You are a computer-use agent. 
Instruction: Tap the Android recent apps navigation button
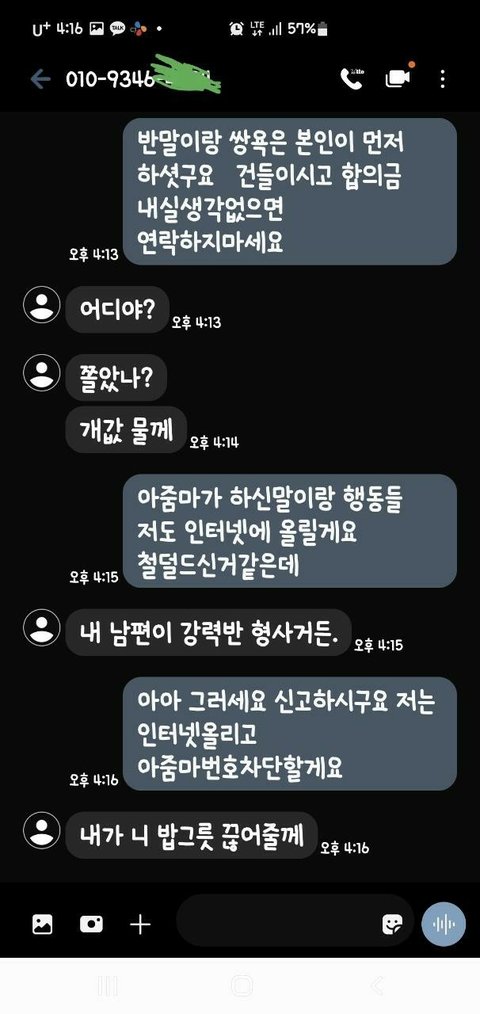[107, 987]
